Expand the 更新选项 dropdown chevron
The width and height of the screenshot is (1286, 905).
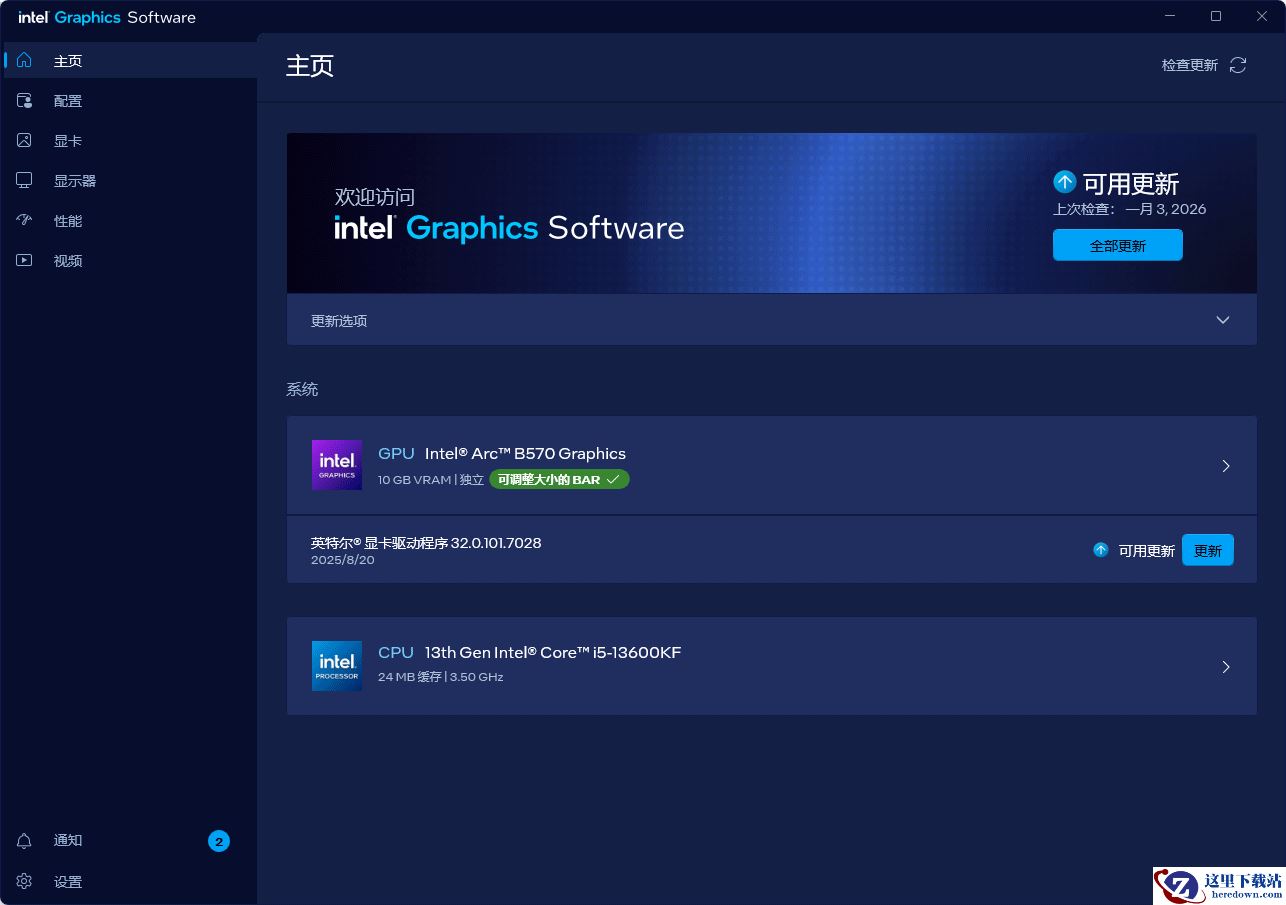tap(1222, 320)
